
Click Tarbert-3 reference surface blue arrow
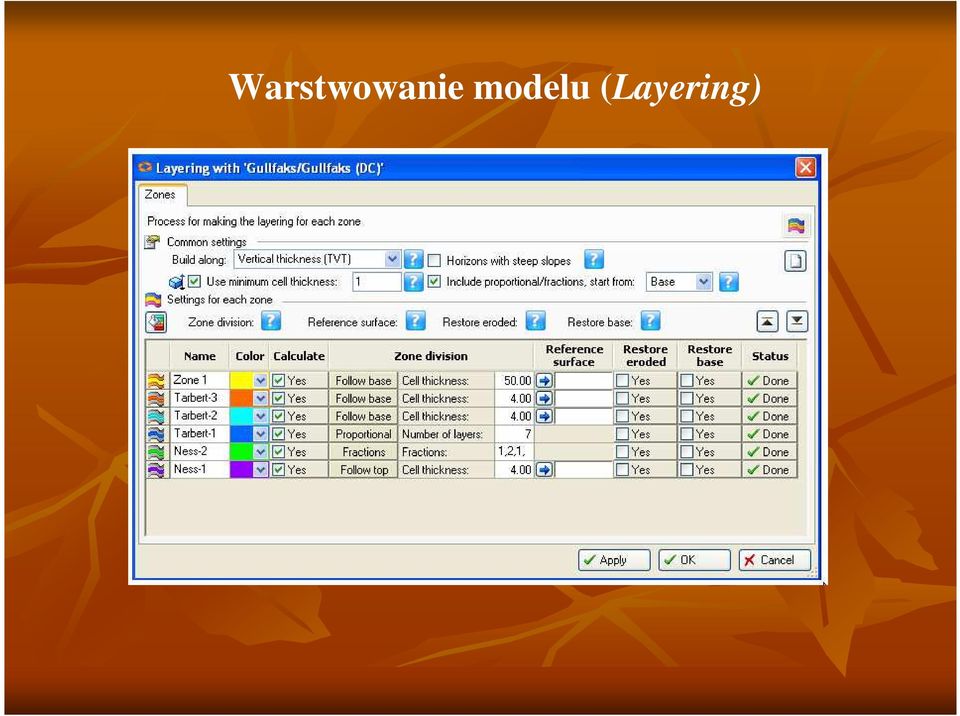544,398
